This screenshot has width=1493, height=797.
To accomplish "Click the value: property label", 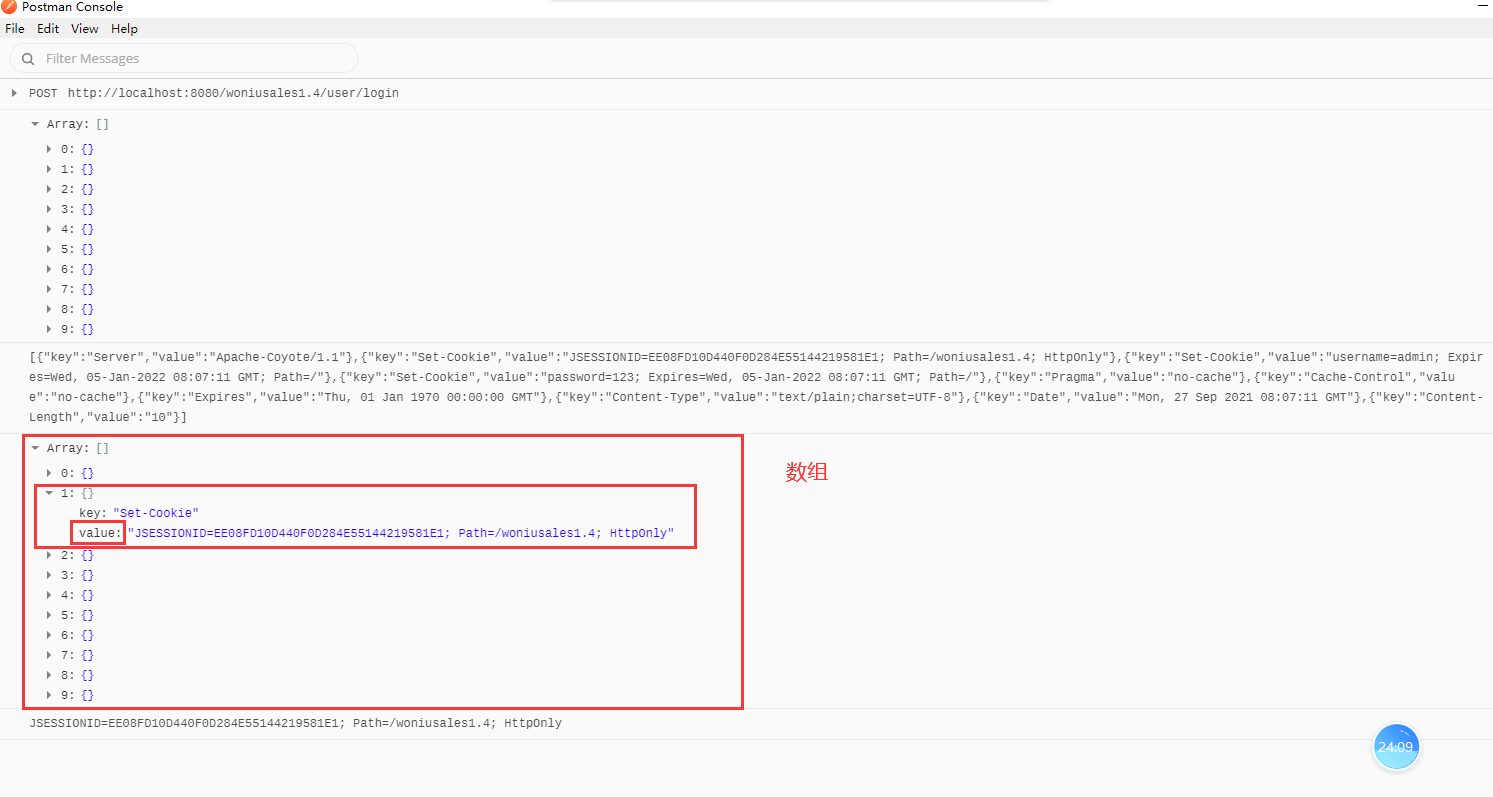I will tap(99, 533).
